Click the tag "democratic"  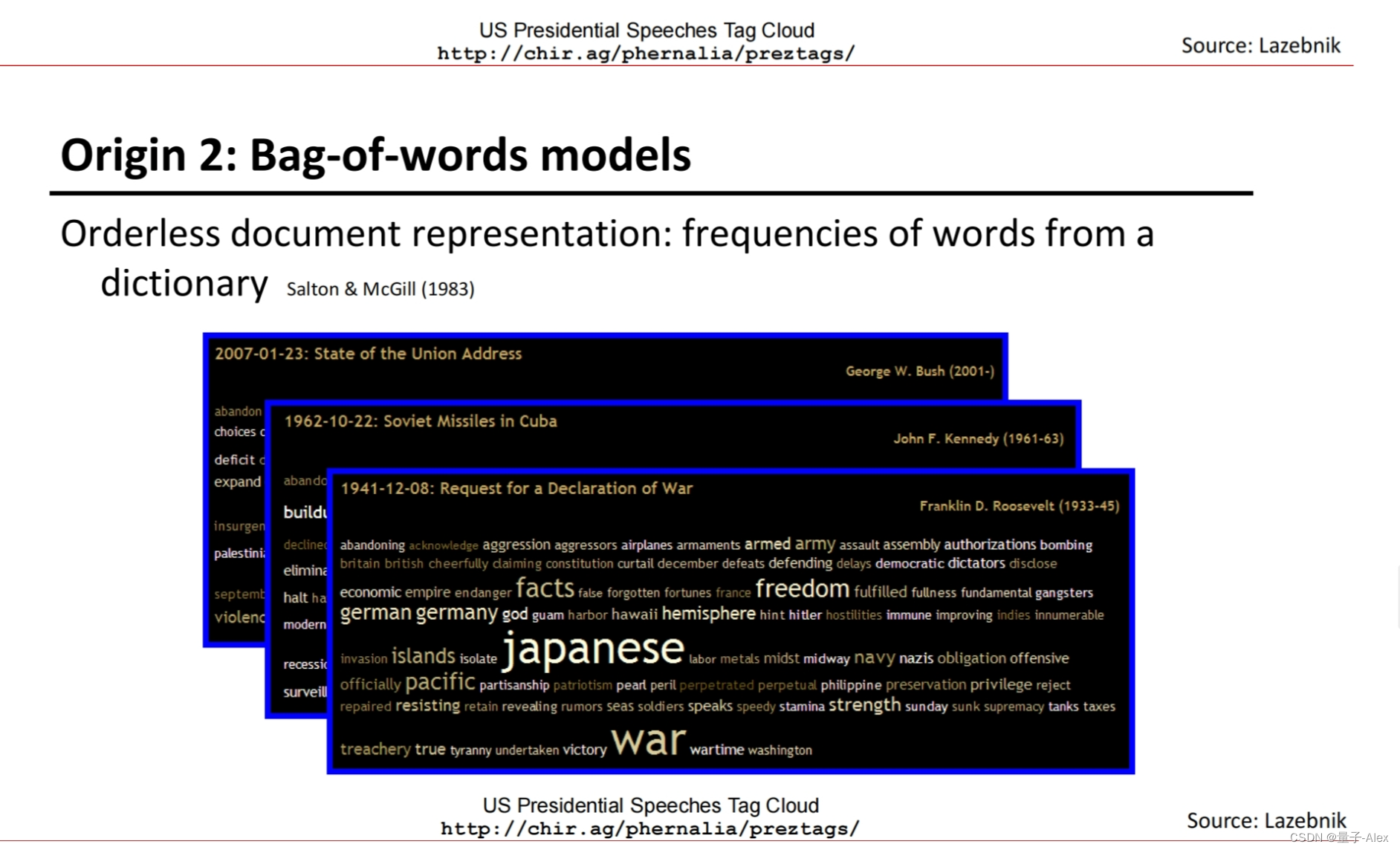pyautogui.click(x=910, y=563)
